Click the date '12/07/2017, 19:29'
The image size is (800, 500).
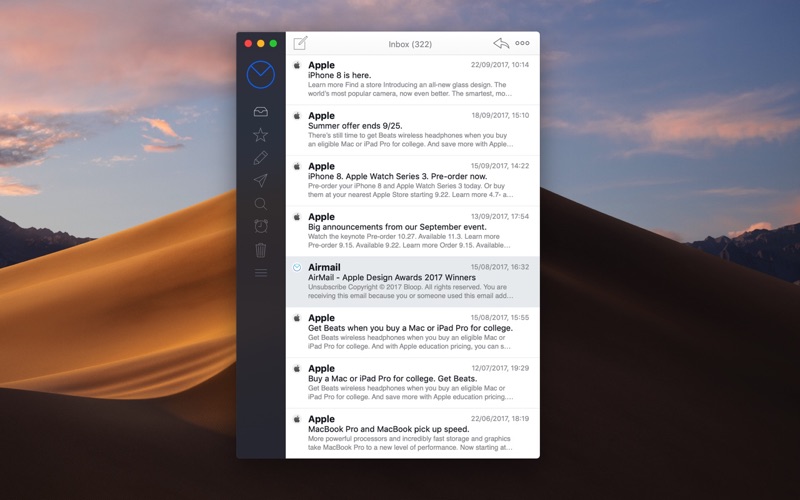tap(500, 368)
